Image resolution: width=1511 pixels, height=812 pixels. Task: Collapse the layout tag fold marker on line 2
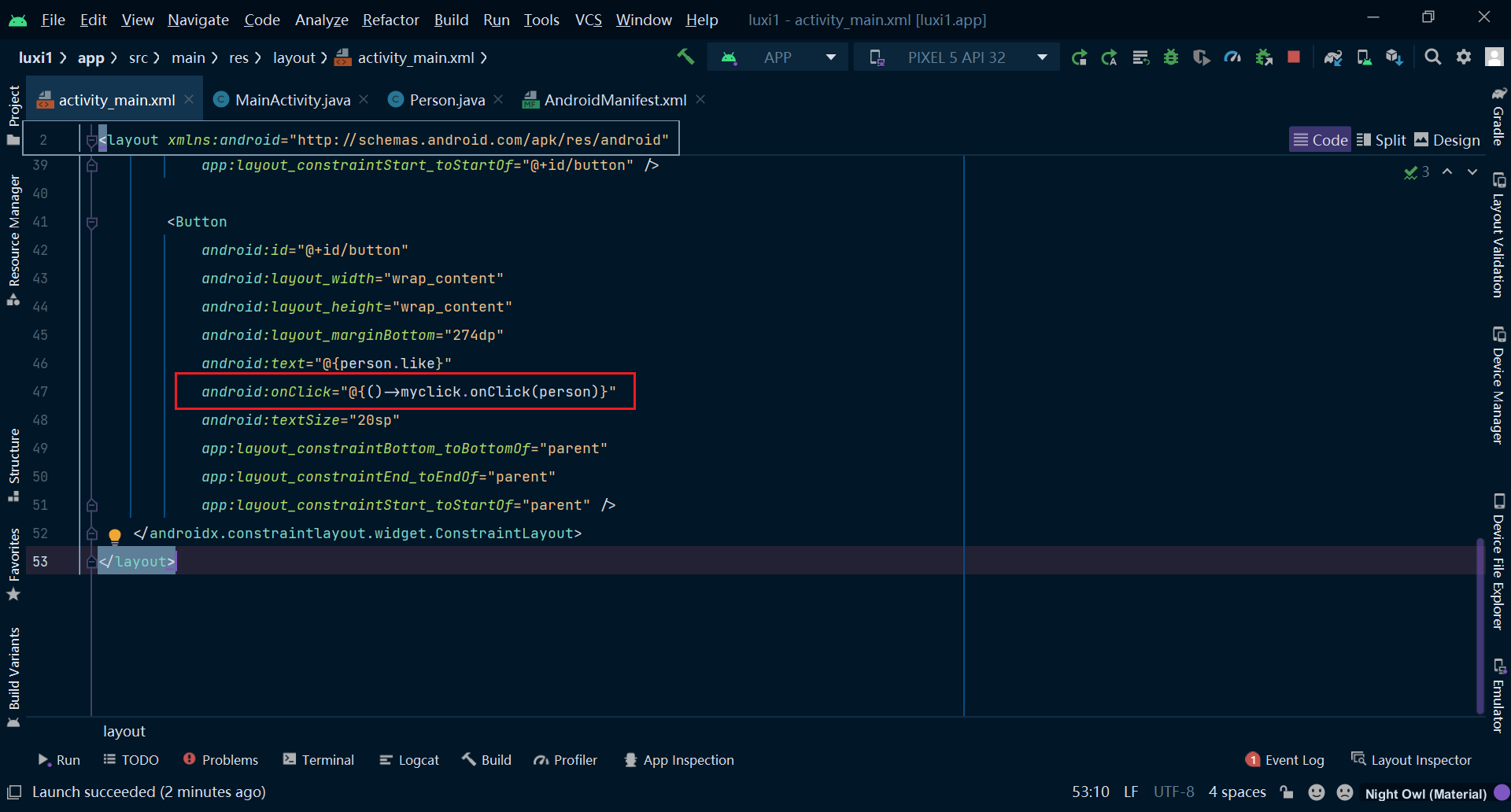click(x=92, y=141)
